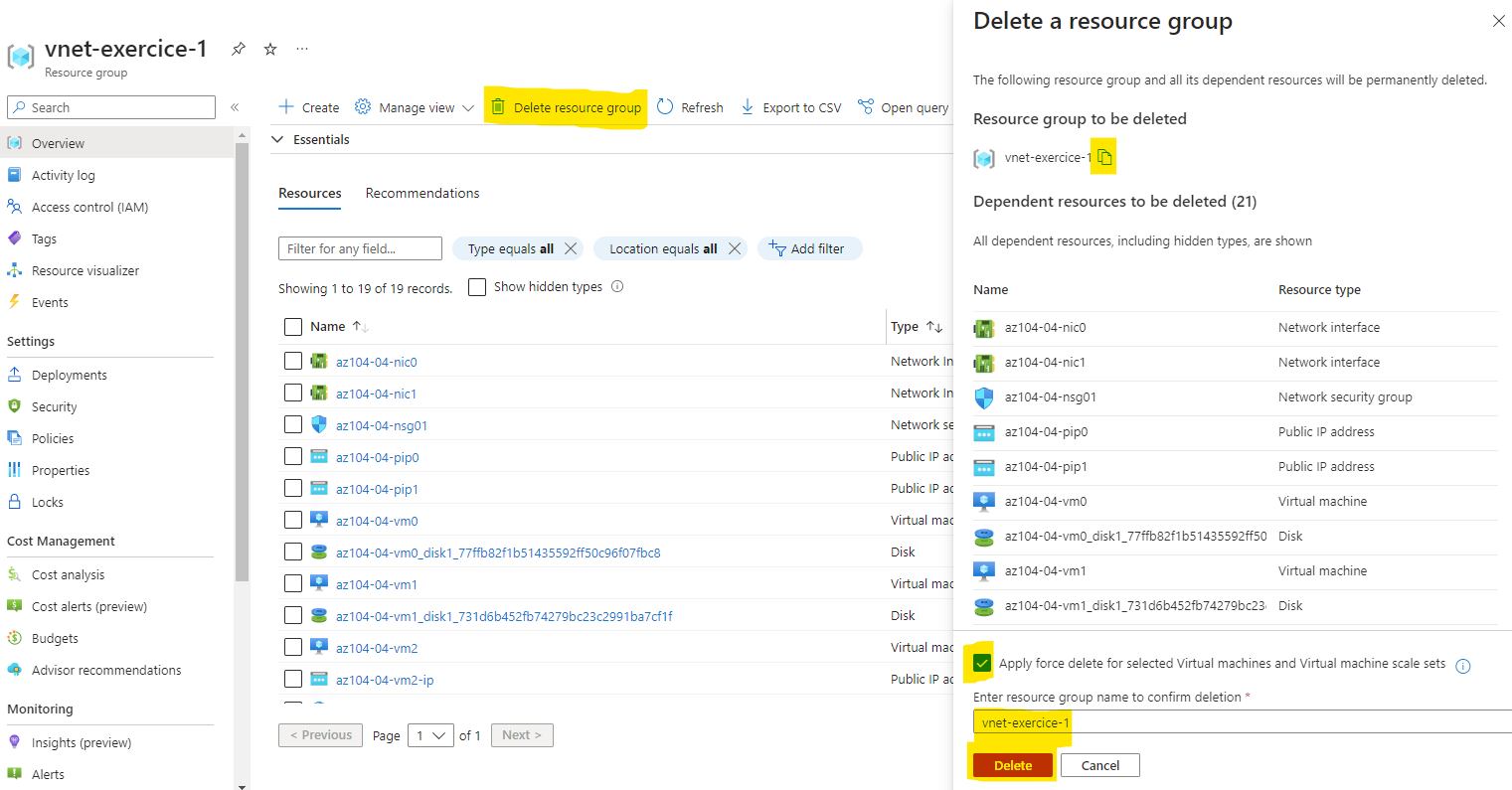Remove the Type equals all filter
The width and height of the screenshot is (1512, 790).
571,248
